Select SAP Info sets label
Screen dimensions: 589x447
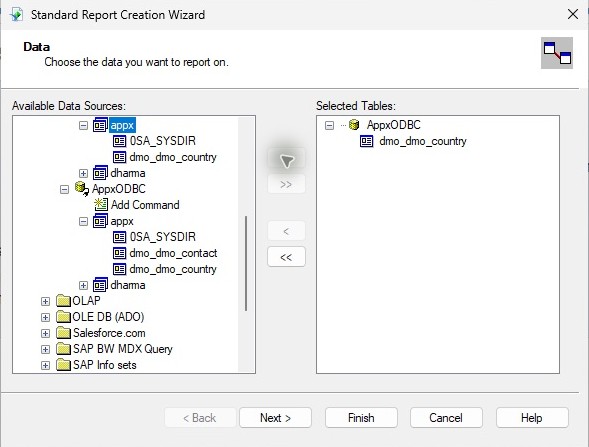tap(104, 365)
